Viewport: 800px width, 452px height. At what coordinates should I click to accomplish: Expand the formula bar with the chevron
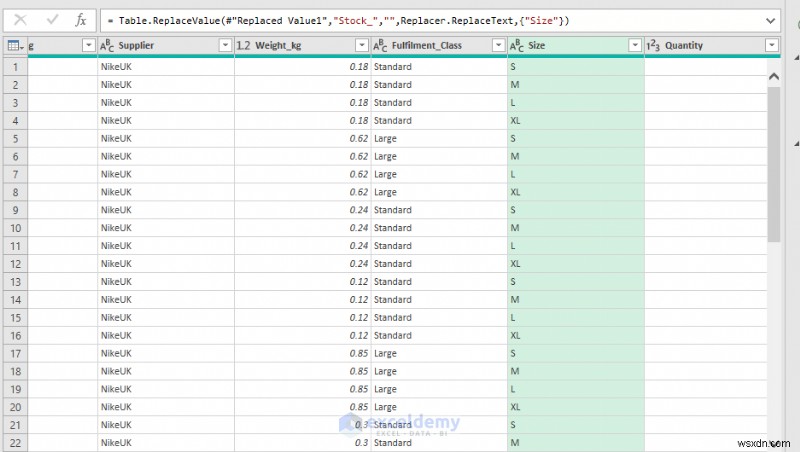tap(770, 21)
